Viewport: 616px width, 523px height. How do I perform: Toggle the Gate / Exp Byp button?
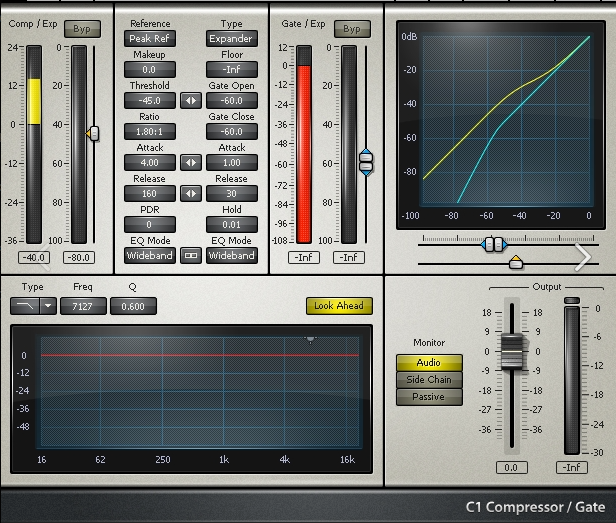click(x=352, y=29)
